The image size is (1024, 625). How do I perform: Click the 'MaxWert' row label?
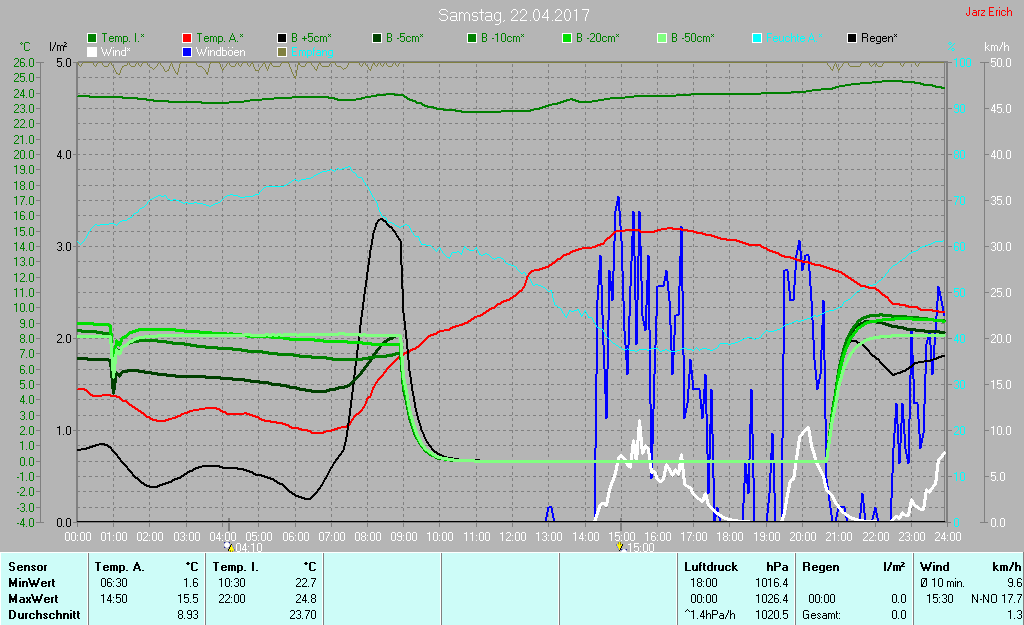coord(33,598)
